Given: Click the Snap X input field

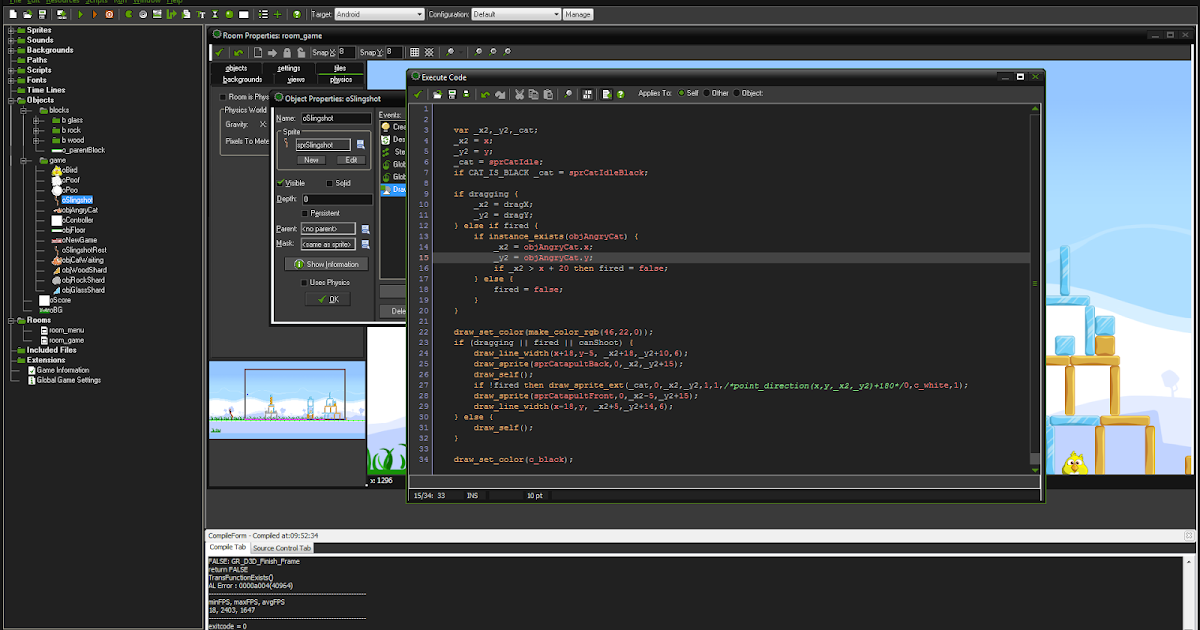Looking at the screenshot, I should pyautogui.click(x=346, y=52).
